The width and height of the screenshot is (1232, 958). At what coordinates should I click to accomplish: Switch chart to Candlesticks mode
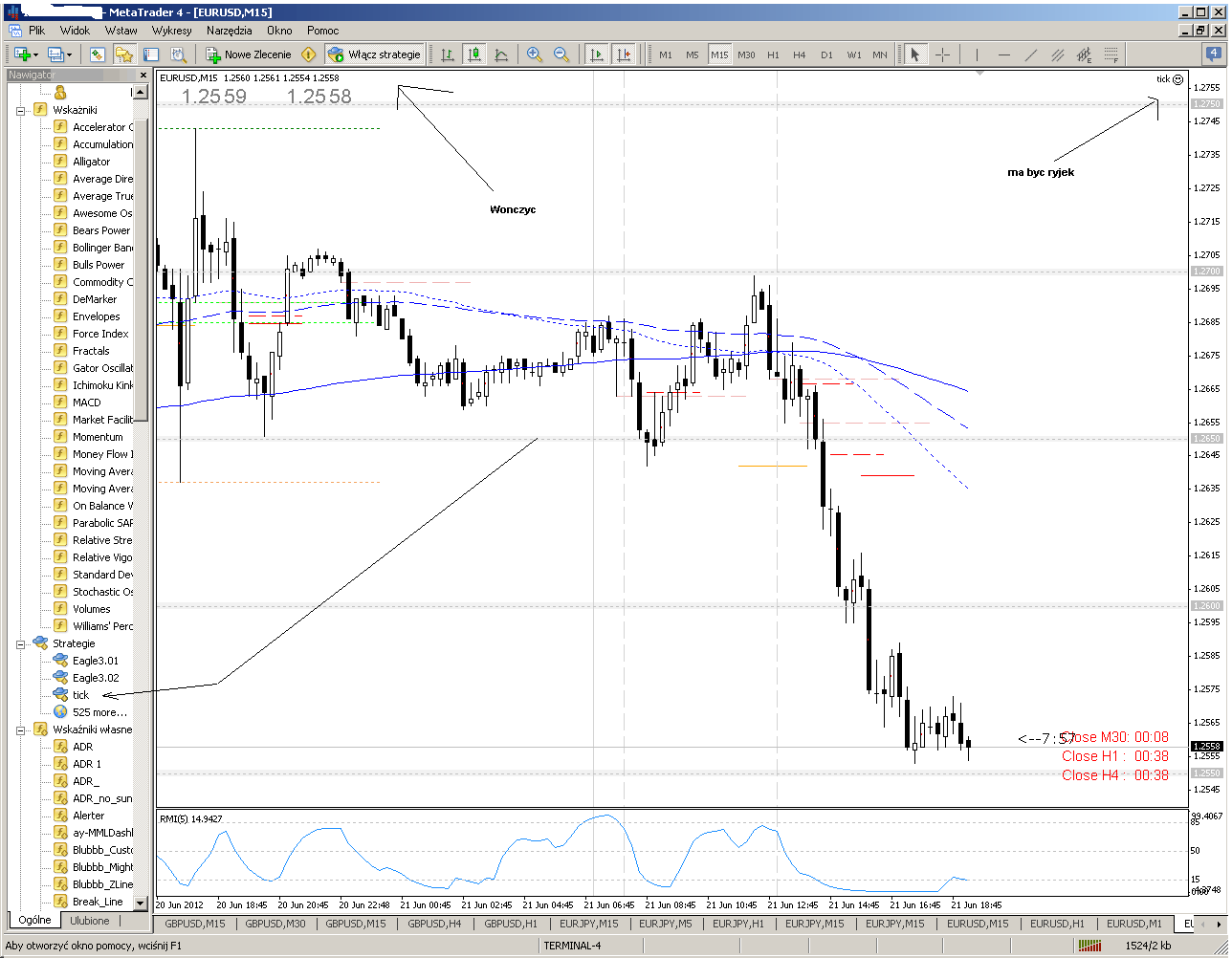[473, 54]
